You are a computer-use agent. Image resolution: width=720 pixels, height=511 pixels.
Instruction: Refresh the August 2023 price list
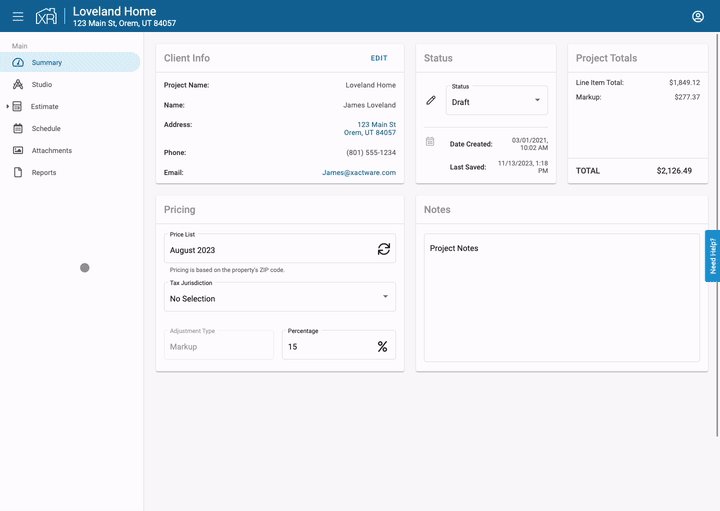(x=384, y=249)
